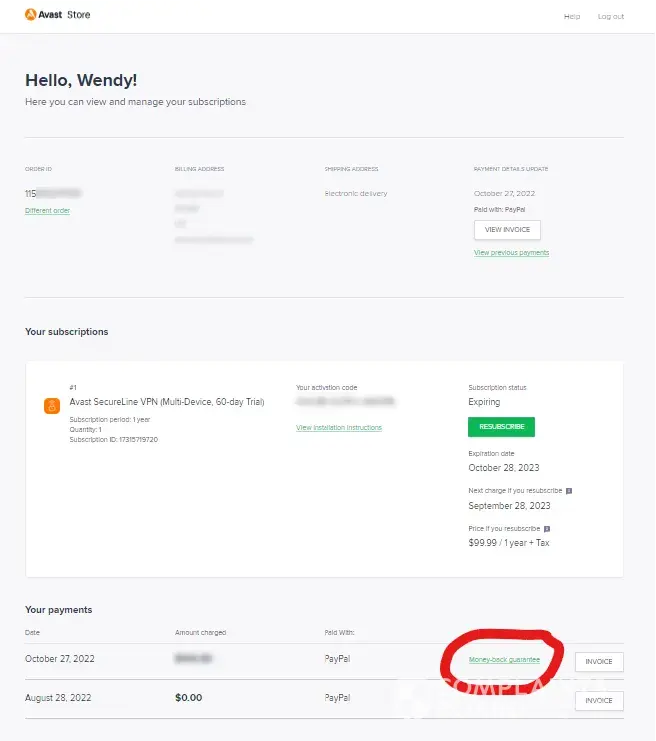Click the Subscription ID text
656x741 pixels.
[x=114, y=439]
